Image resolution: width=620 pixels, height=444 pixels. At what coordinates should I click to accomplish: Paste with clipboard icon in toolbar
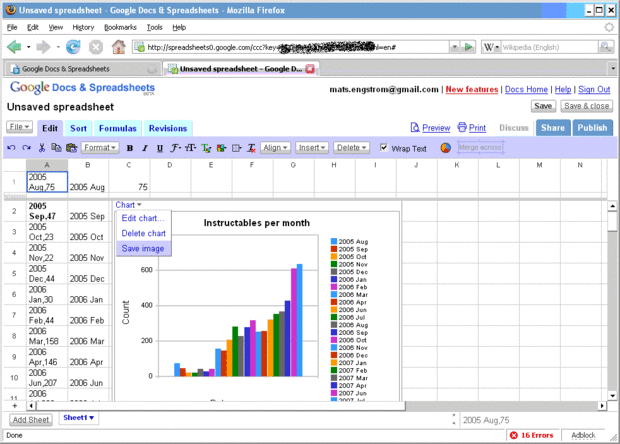click(x=72, y=147)
